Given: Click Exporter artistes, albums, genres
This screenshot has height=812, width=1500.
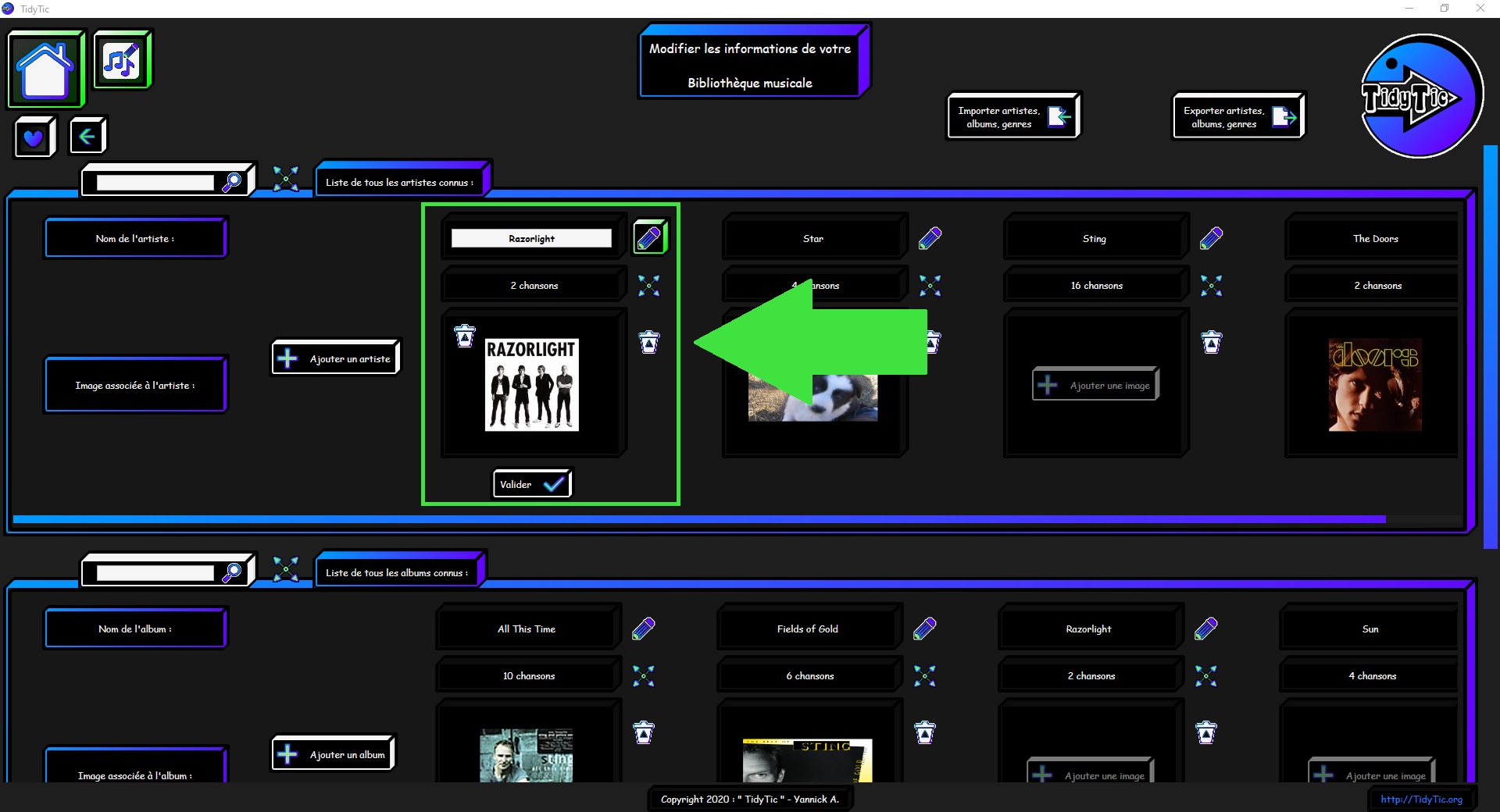Looking at the screenshot, I should 1238,117.
